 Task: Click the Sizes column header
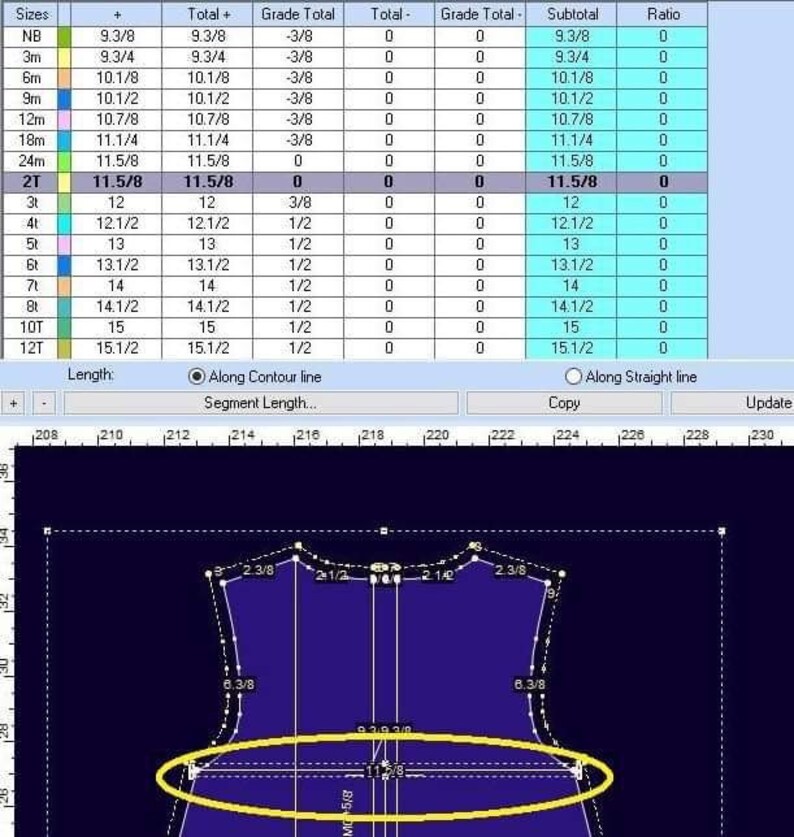point(31,14)
